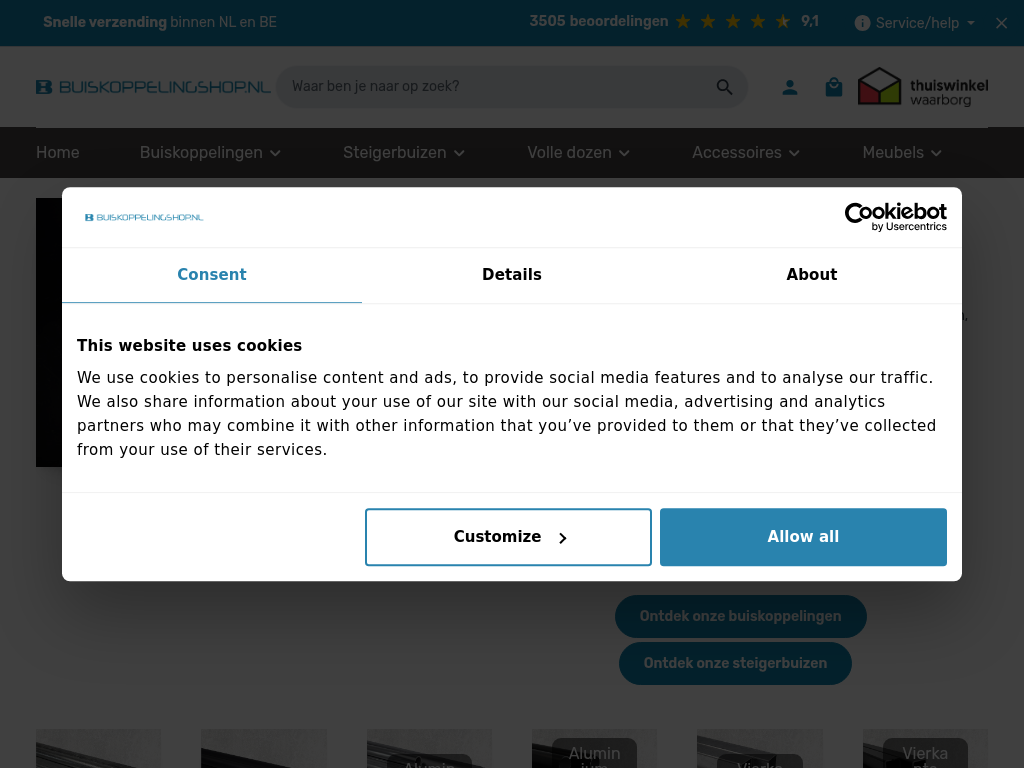
Task: Click the search input field
Action: tap(495, 87)
